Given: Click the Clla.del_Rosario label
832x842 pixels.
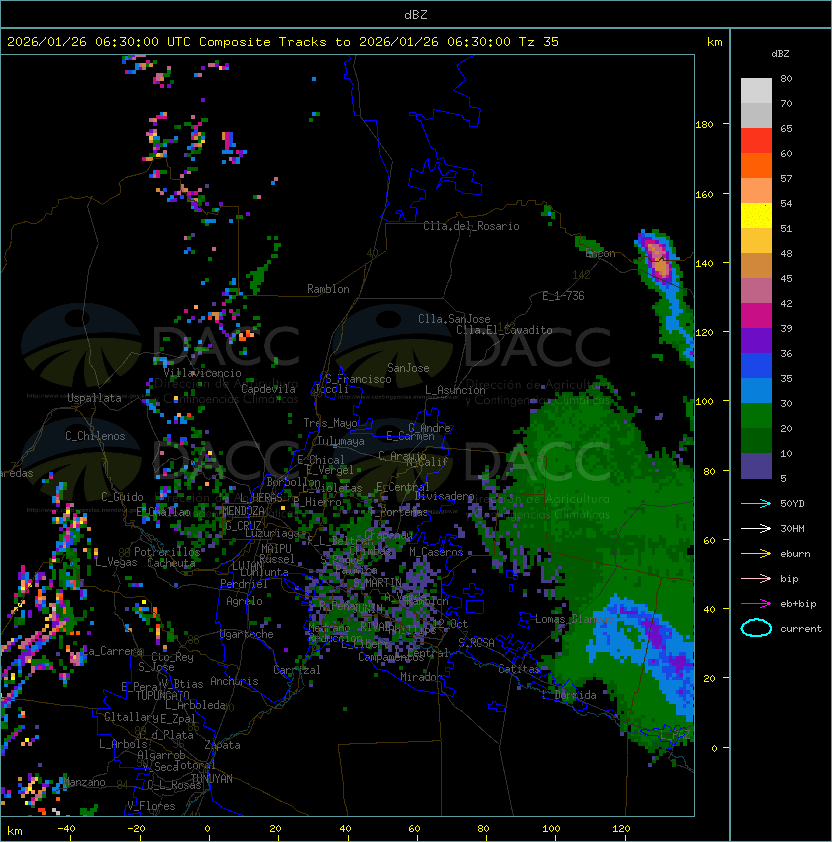Looking at the screenshot, I should point(471,226).
